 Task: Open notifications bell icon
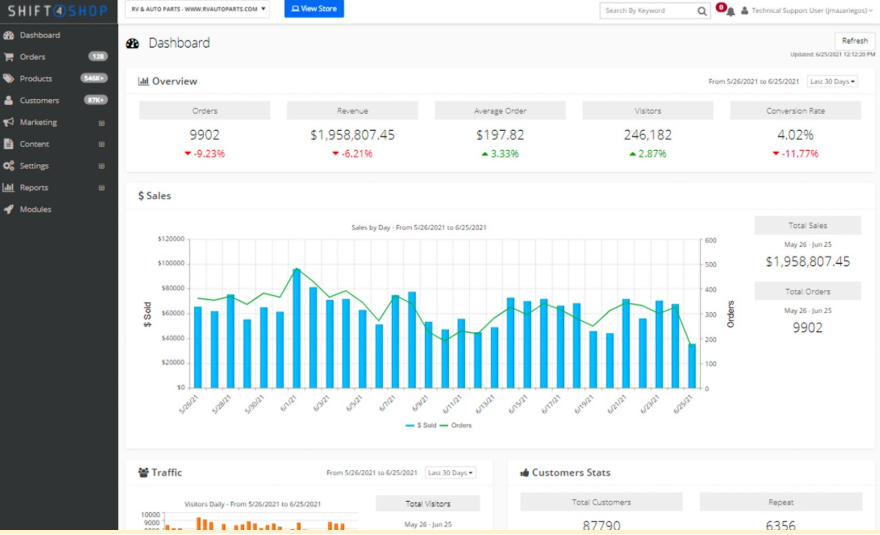click(x=730, y=12)
